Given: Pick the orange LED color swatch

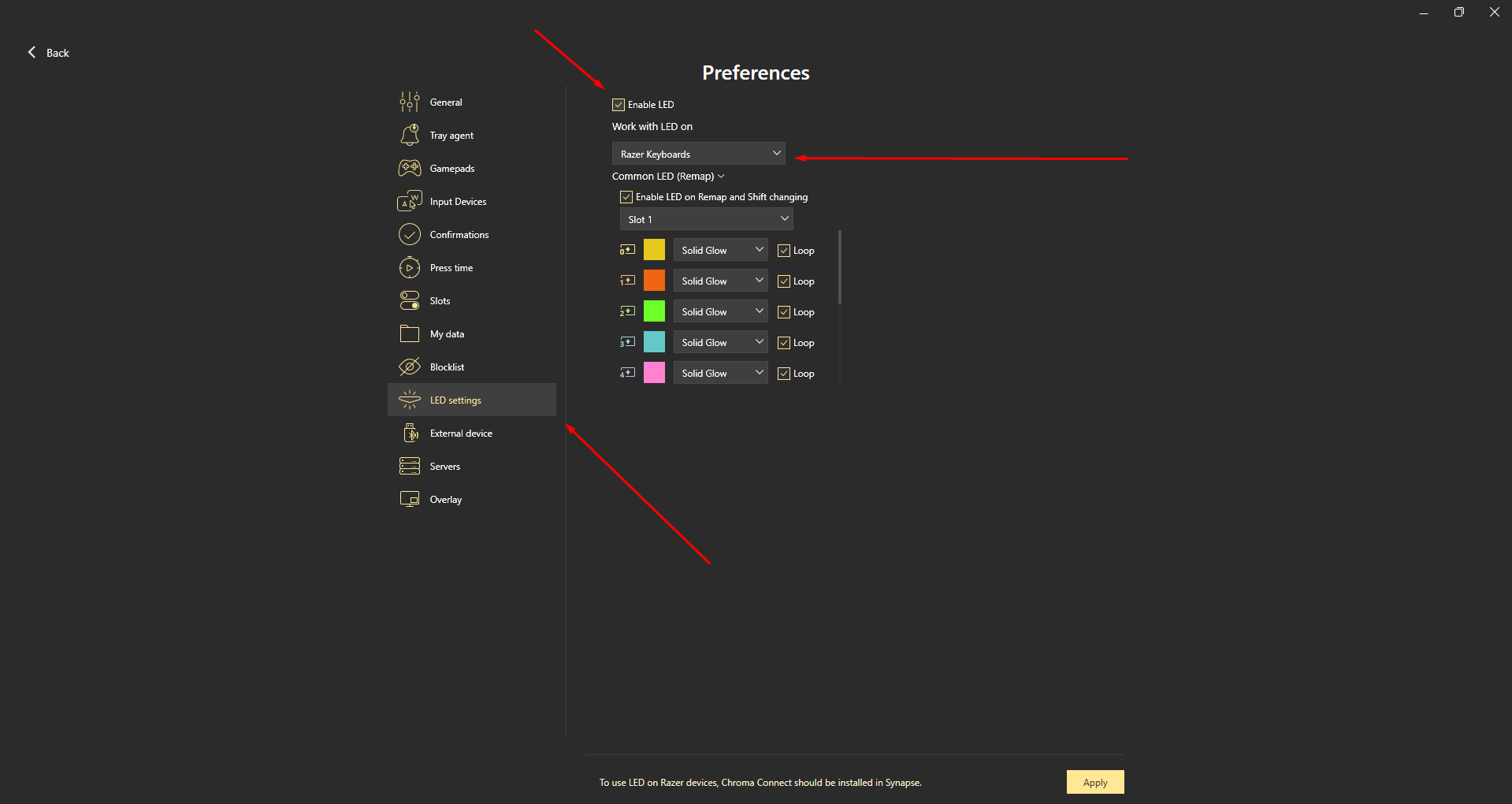Looking at the screenshot, I should coord(654,281).
